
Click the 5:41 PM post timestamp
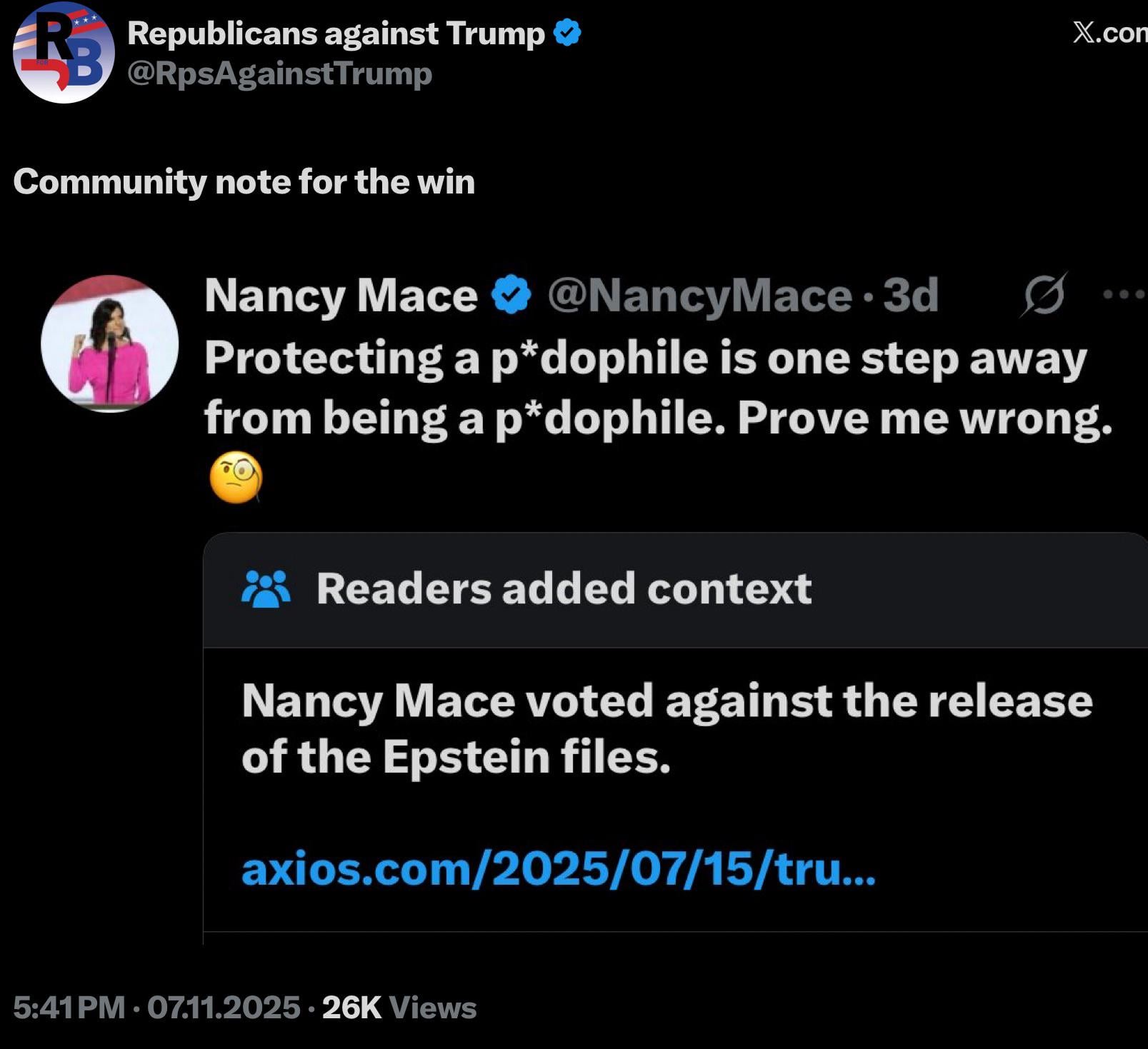[x=69, y=1008]
